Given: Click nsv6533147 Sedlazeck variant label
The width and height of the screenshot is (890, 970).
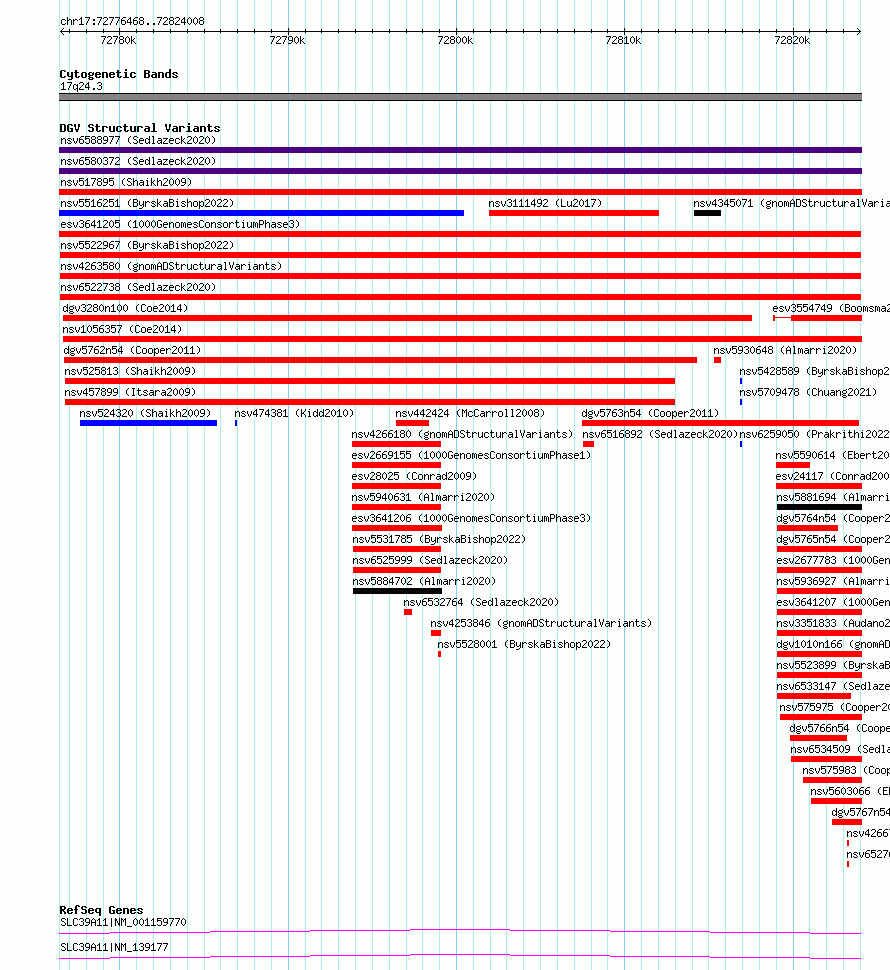Looking at the screenshot, I should [x=833, y=687].
